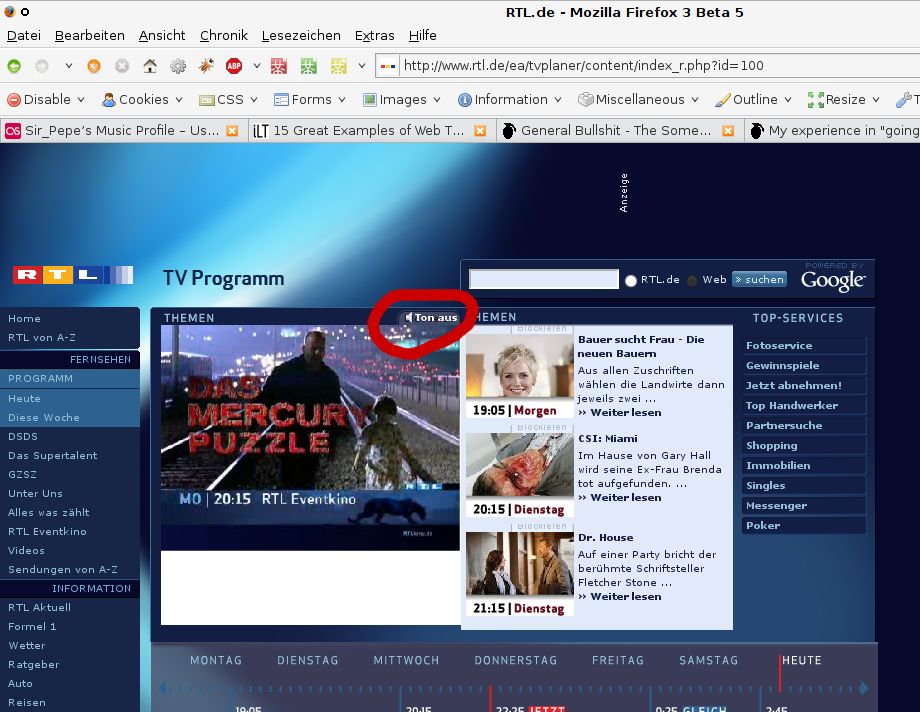Click the Google logo beside the search
This screenshot has height=712, width=920.
pyautogui.click(x=833, y=279)
